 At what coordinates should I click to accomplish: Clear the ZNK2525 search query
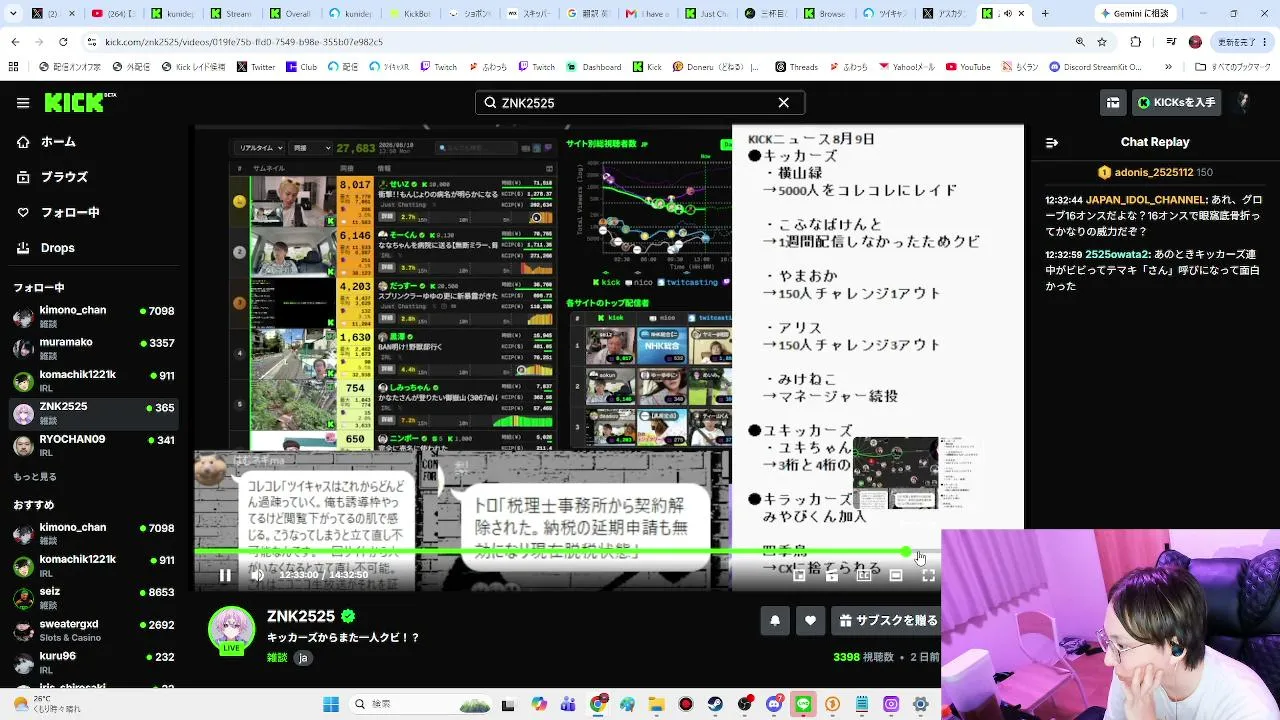[784, 103]
